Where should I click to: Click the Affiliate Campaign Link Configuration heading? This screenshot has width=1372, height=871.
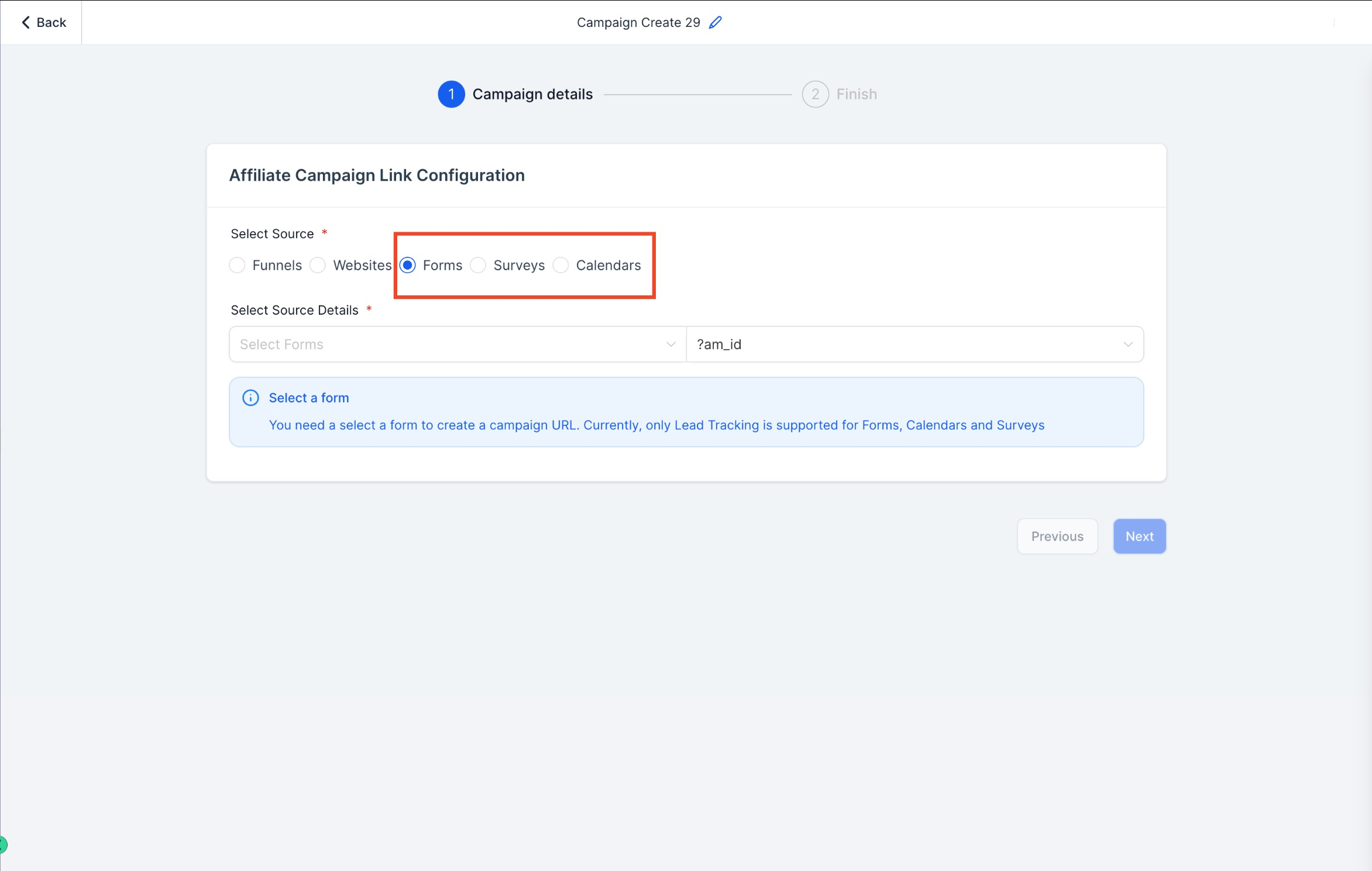pos(377,175)
